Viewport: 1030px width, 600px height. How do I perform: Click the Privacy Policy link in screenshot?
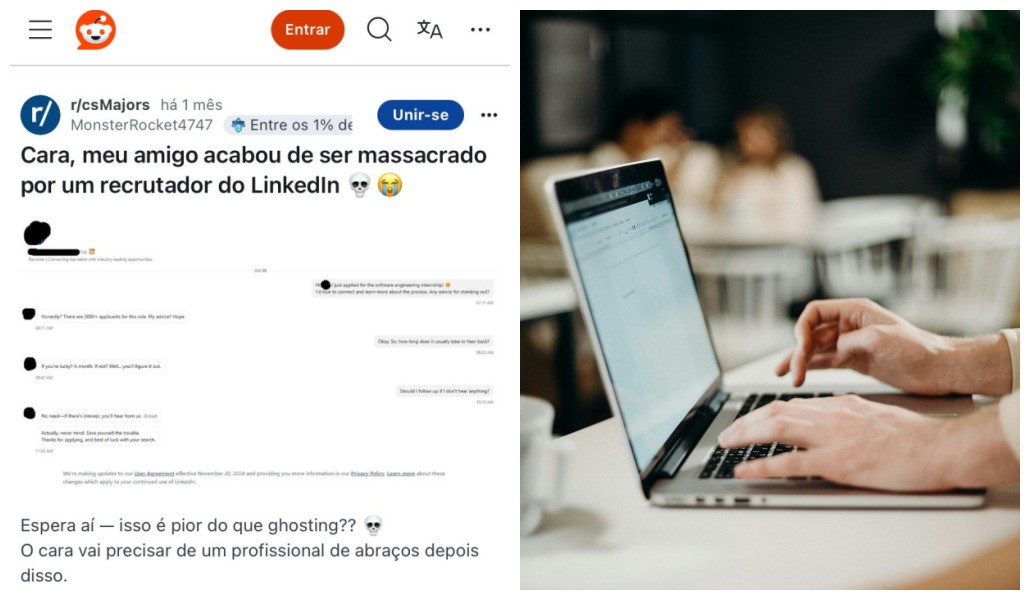click(367, 473)
